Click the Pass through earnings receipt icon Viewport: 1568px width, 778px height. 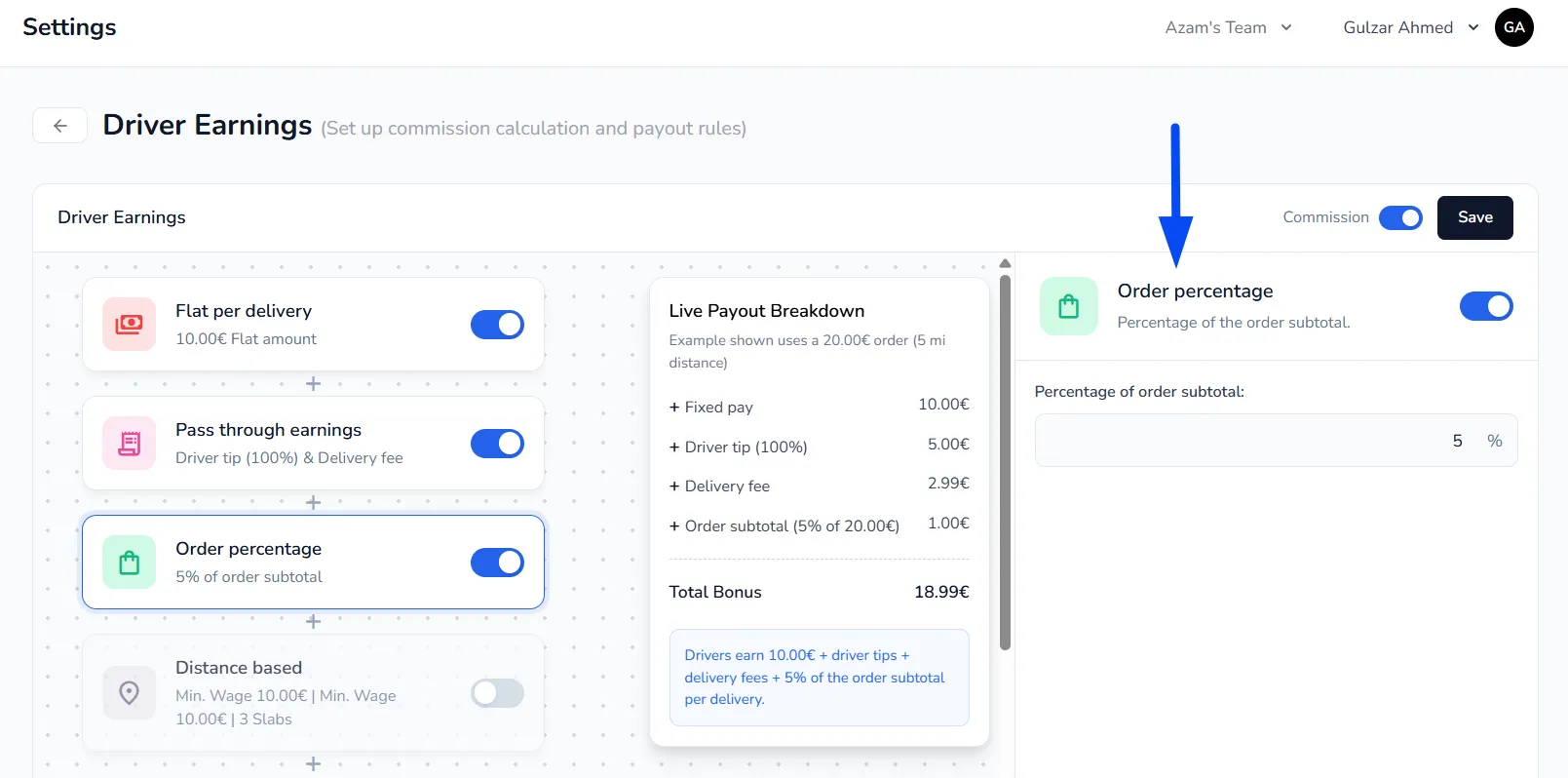[129, 444]
